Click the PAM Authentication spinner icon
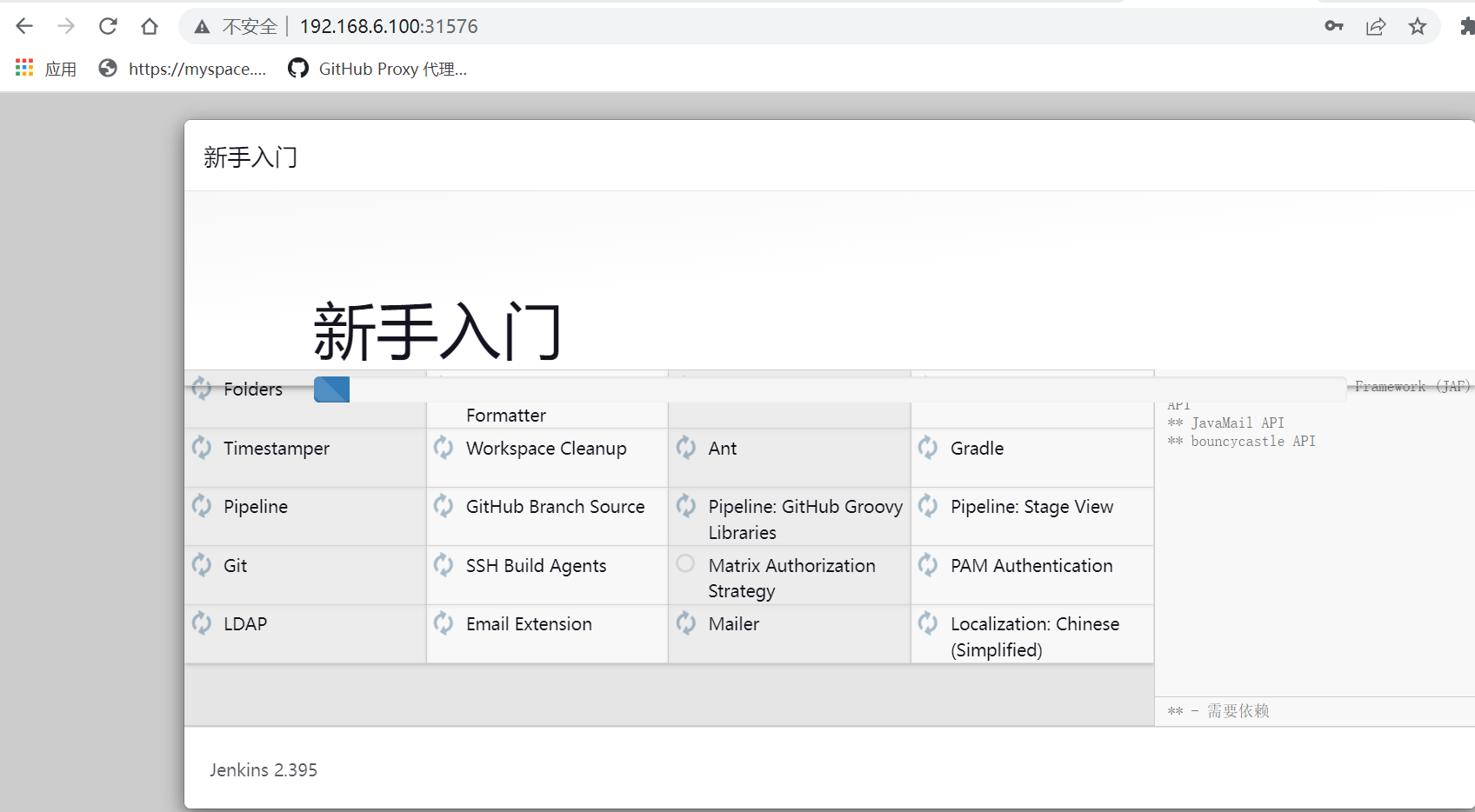The height and width of the screenshot is (812, 1475). coord(928,565)
